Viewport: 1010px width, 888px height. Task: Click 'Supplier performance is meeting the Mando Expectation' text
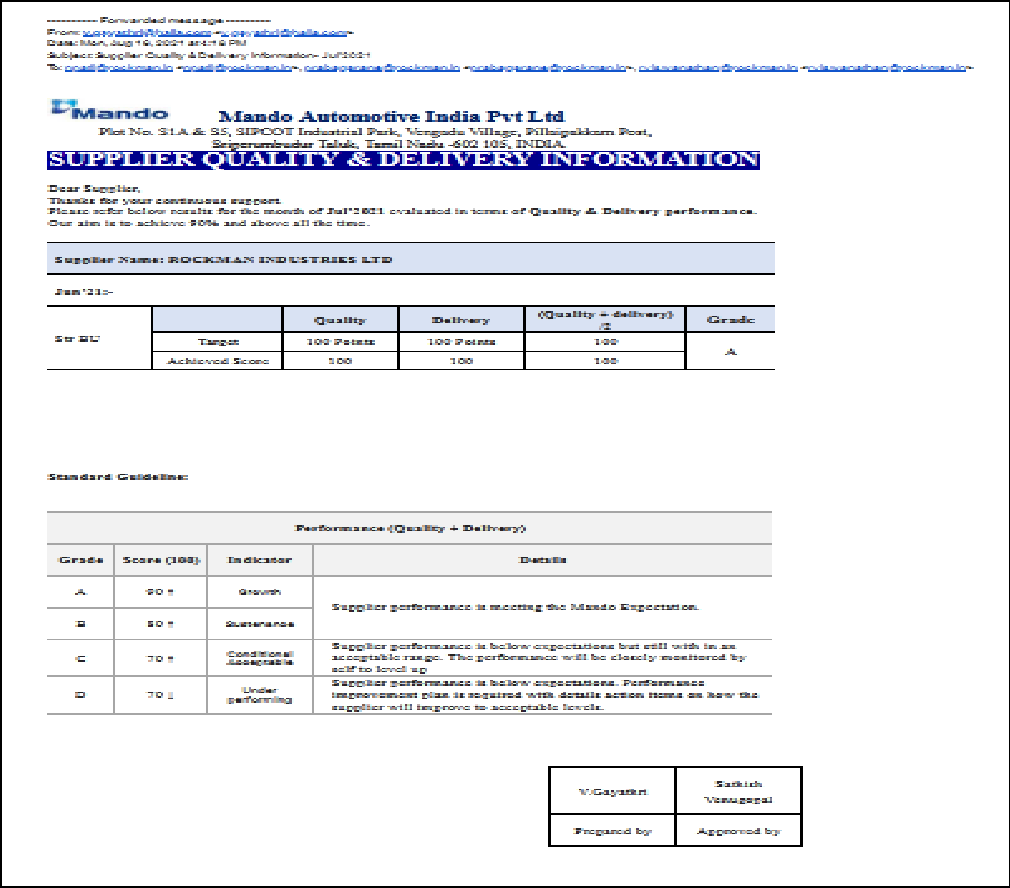pos(515,607)
